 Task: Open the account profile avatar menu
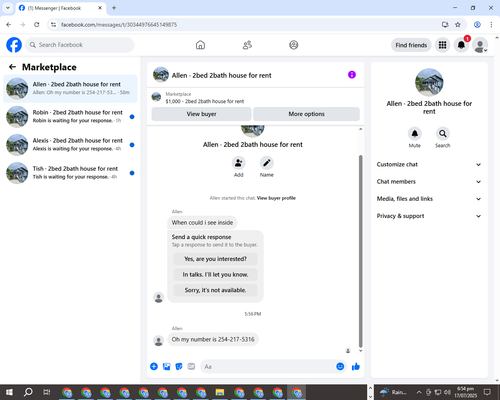point(480,45)
